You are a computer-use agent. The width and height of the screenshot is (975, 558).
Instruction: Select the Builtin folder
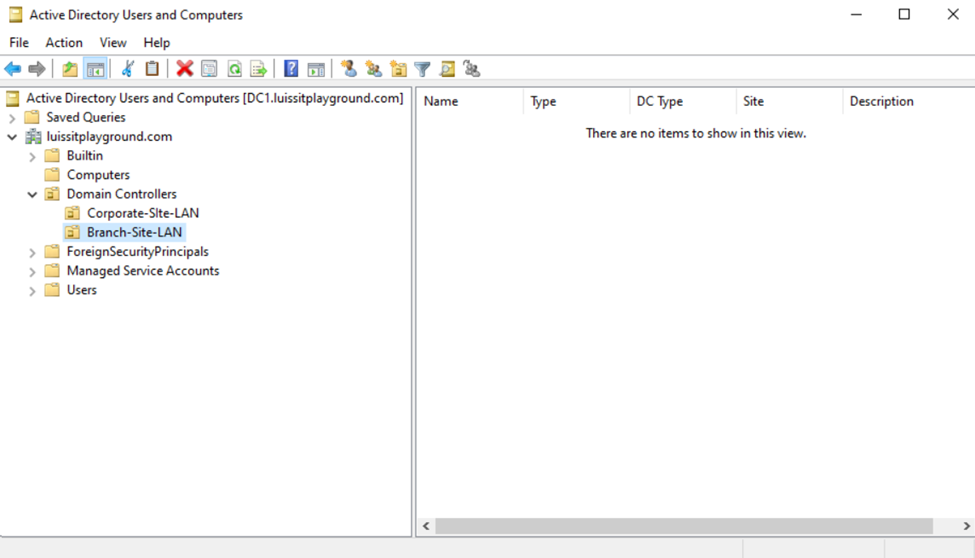point(85,156)
